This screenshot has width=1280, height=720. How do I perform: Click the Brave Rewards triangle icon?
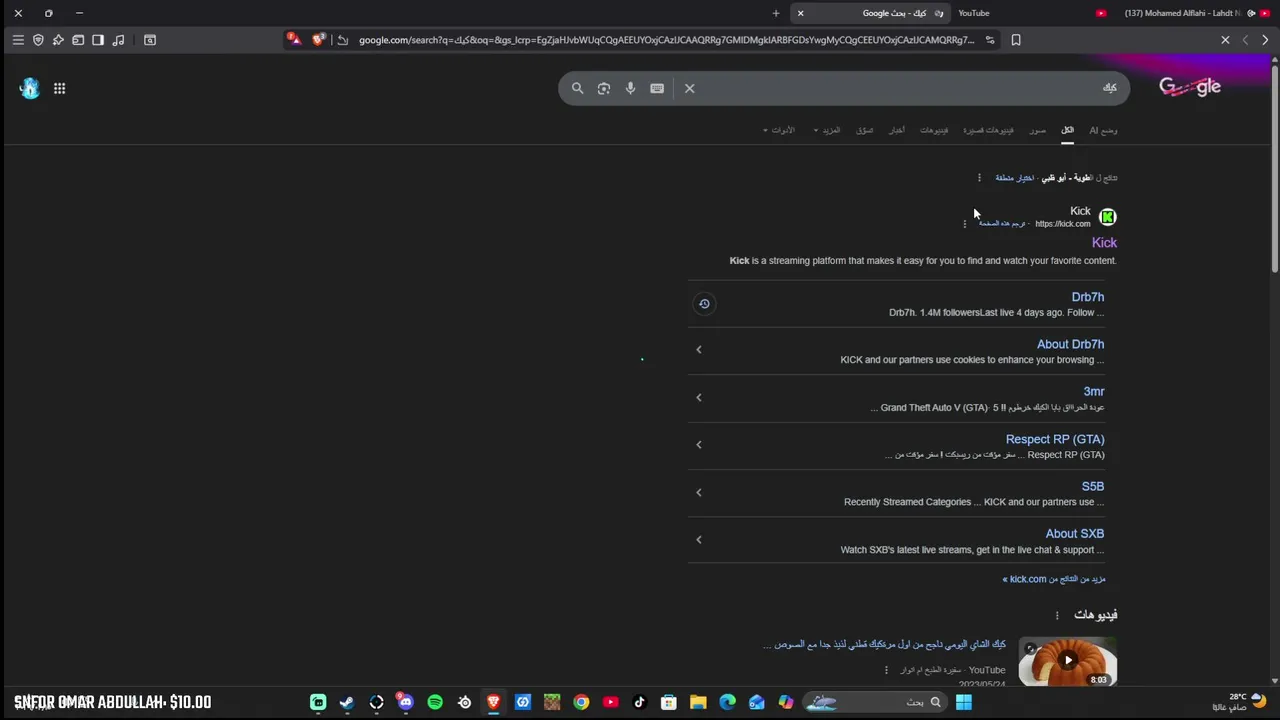(294, 40)
